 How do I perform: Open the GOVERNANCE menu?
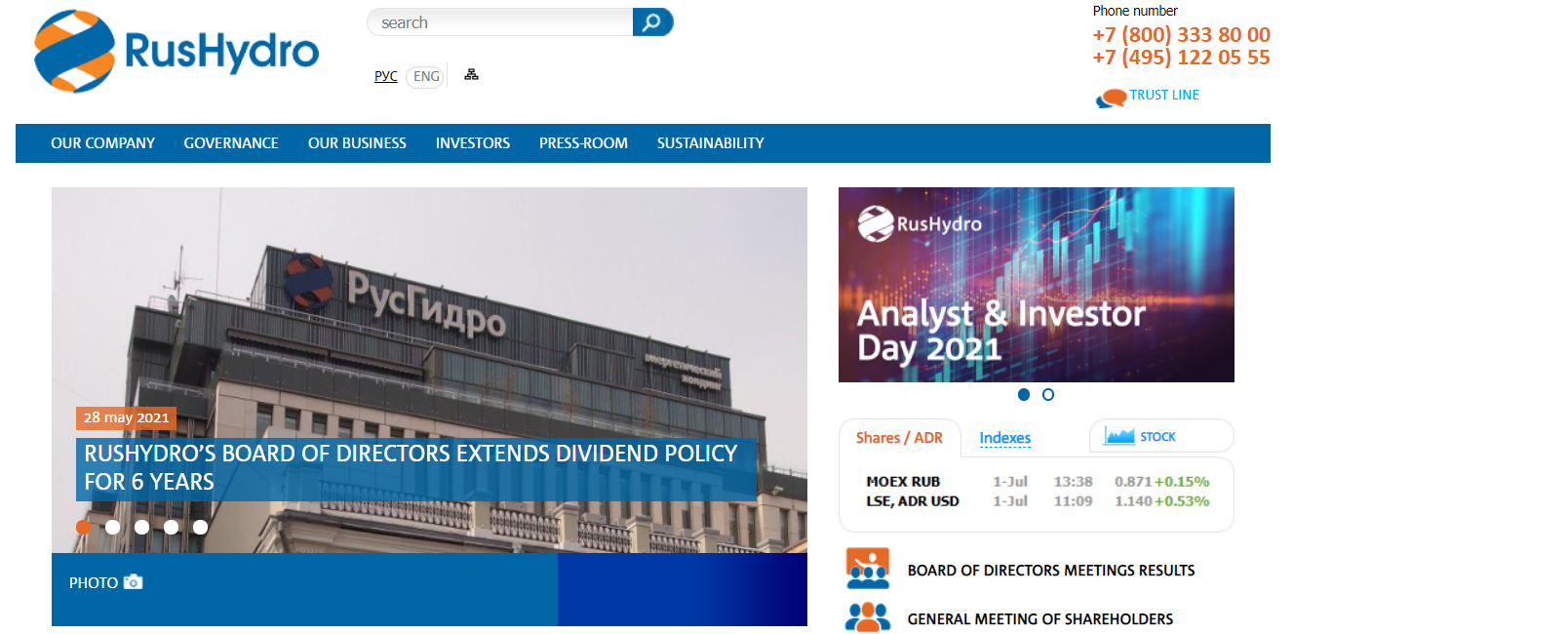pyautogui.click(x=231, y=143)
